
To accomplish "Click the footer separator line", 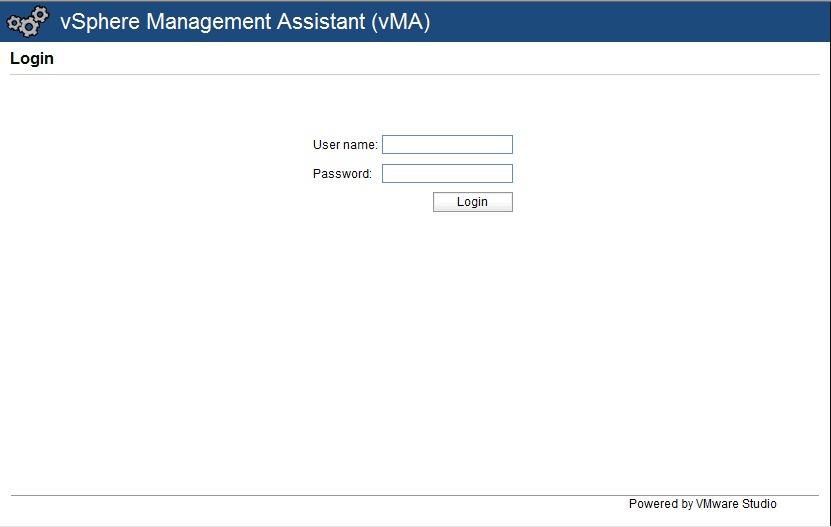I will pos(415,495).
